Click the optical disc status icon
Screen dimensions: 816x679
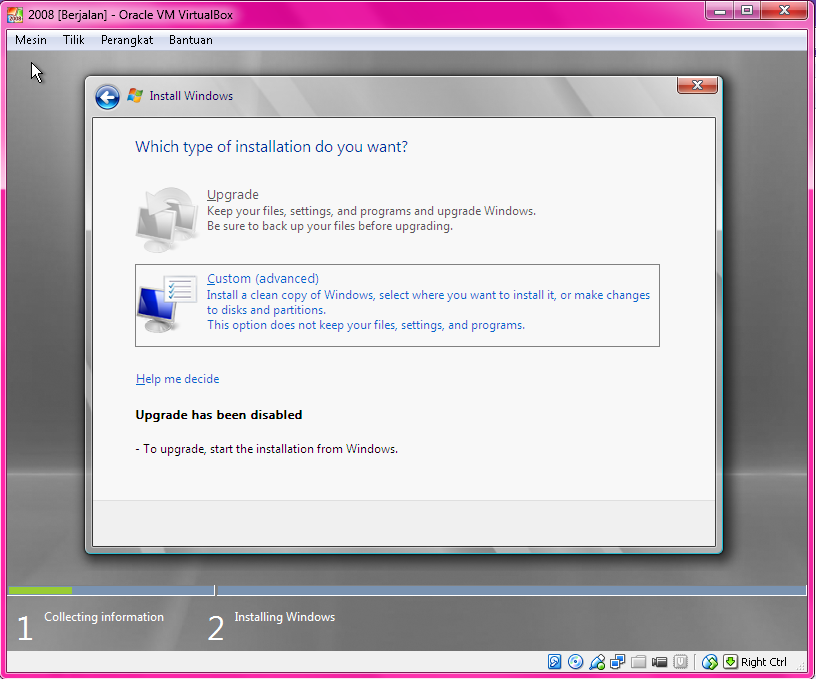pyautogui.click(x=576, y=662)
